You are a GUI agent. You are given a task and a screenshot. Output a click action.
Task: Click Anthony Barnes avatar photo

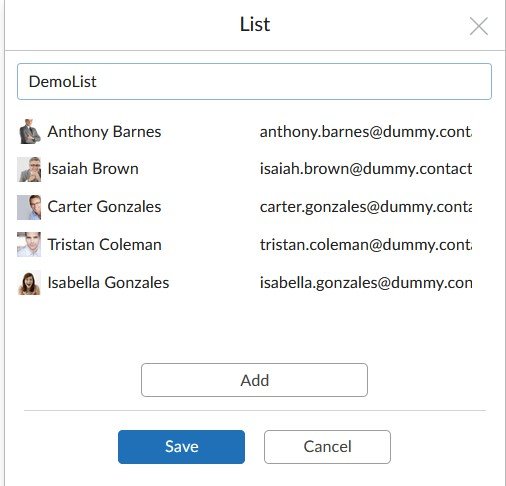click(29, 132)
